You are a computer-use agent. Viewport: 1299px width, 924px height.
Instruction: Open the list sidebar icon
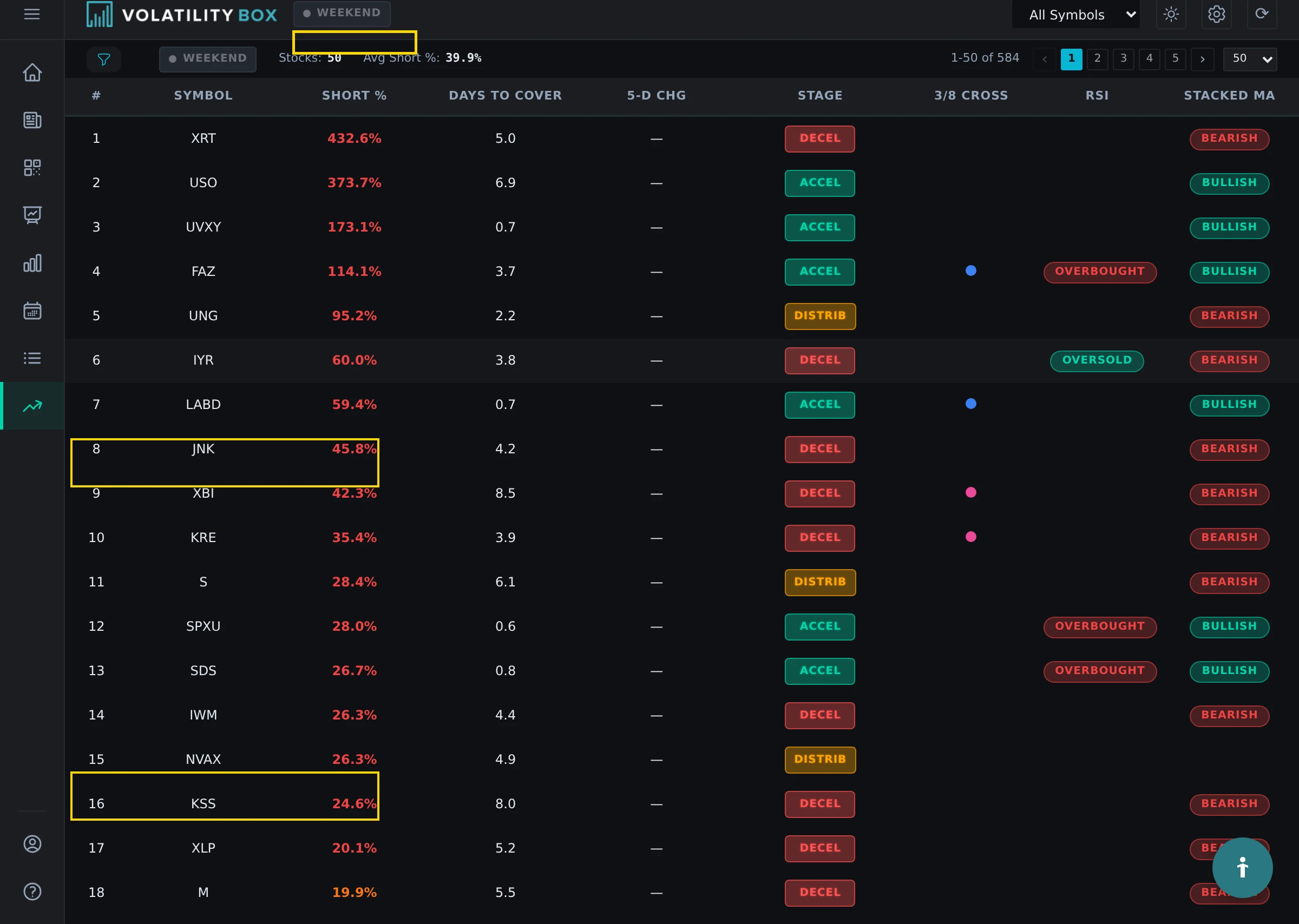point(32,358)
